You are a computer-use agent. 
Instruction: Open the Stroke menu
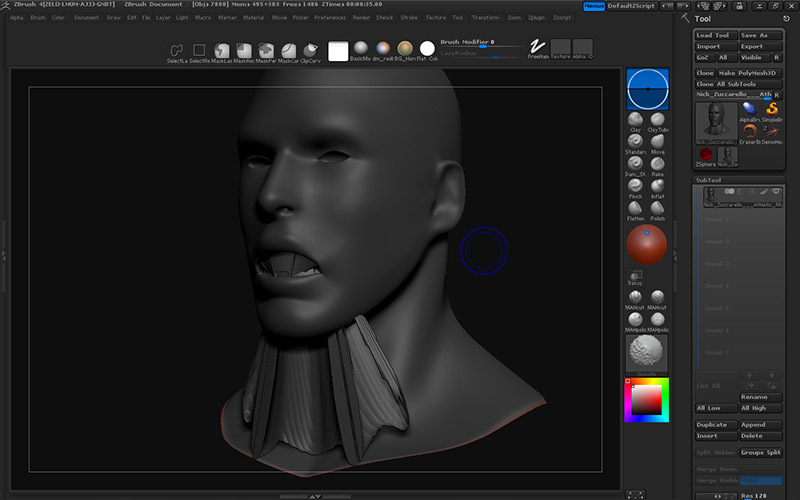tap(409, 17)
